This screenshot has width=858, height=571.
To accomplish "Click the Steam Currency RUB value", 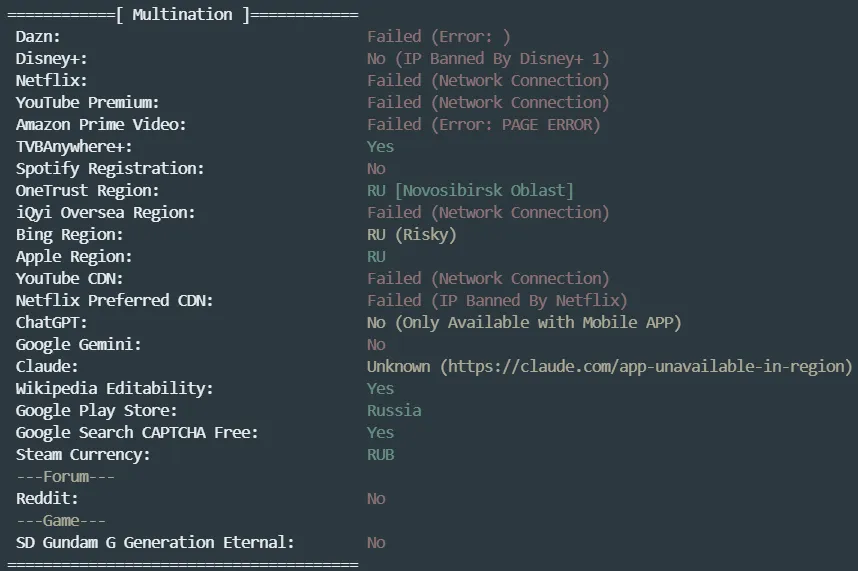I will (380, 454).
